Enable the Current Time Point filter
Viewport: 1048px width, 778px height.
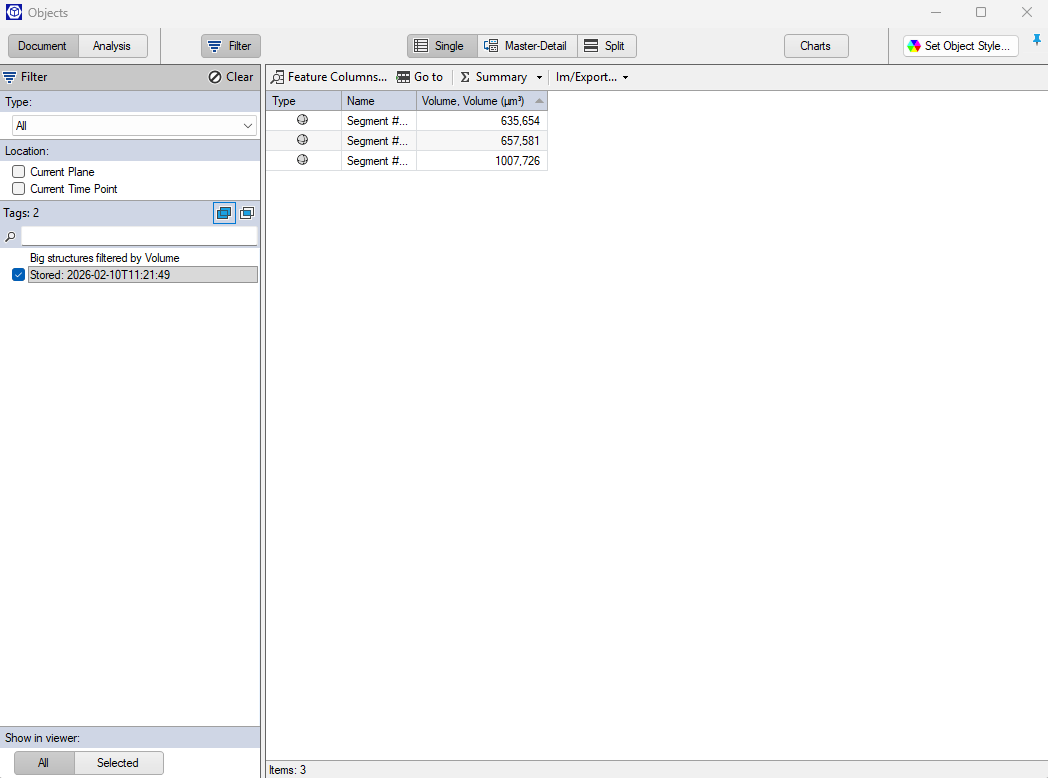pyautogui.click(x=18, y=188)
